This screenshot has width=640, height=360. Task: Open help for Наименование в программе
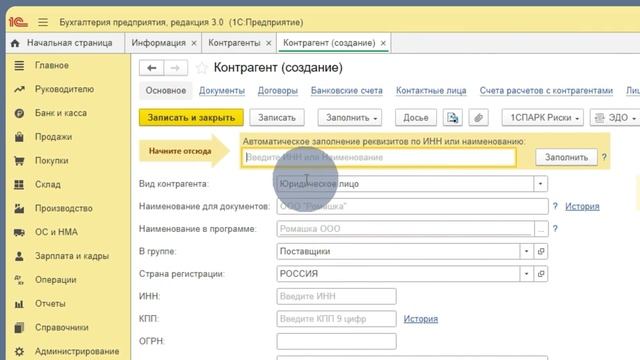coord(555,229)
